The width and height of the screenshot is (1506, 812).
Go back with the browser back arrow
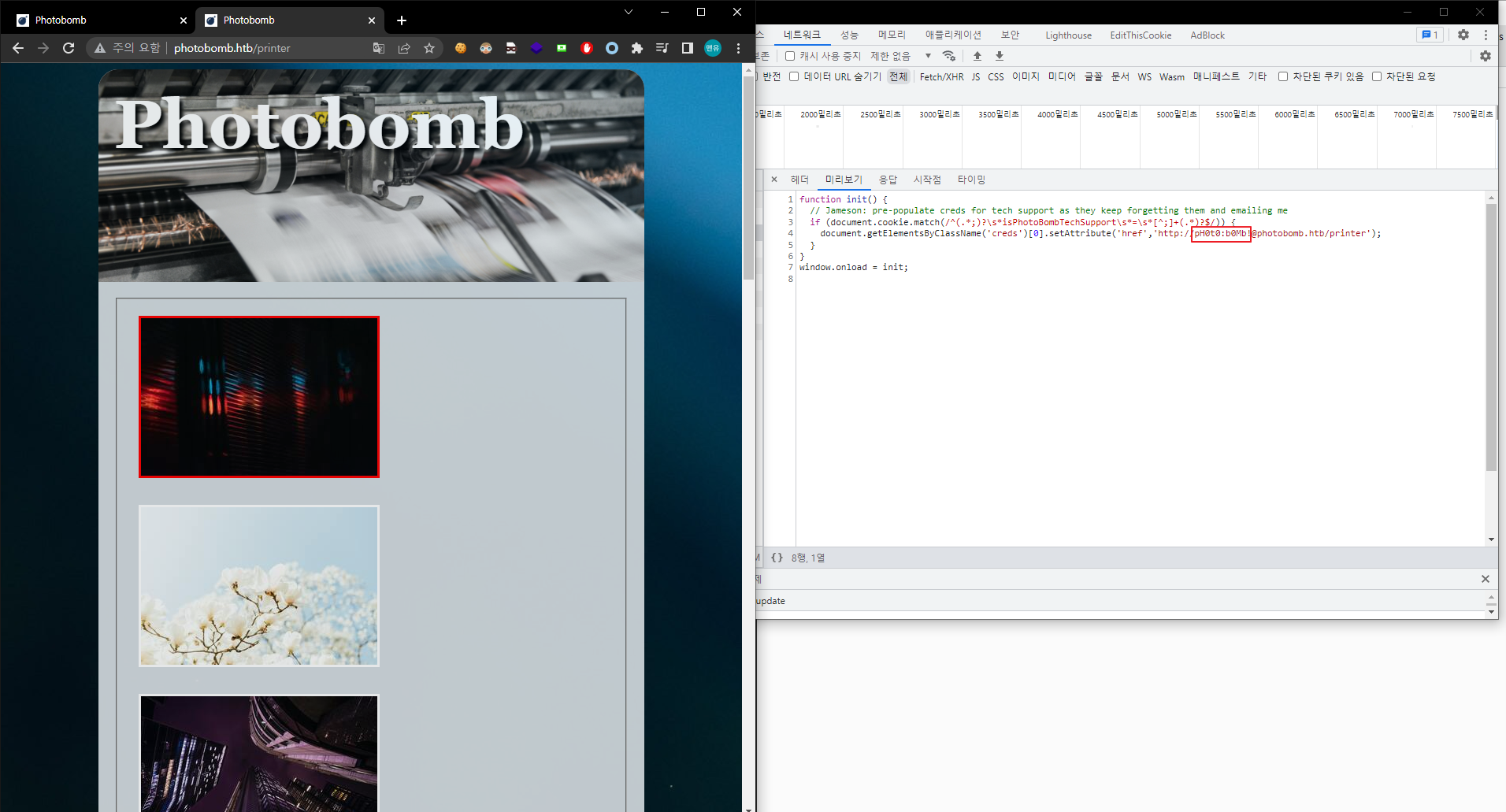coord(17,48)
